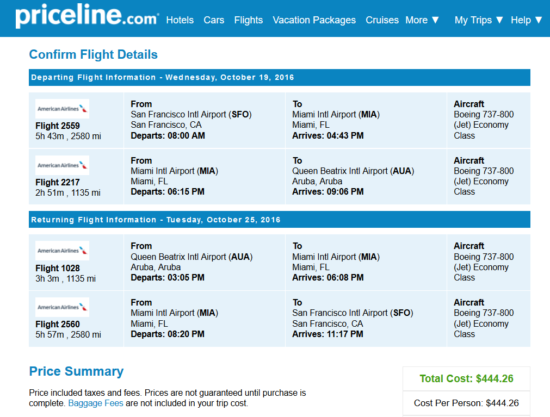
Task: Click the Cost Per Person box
Action: pyautogui.click(x=466, y=403)
